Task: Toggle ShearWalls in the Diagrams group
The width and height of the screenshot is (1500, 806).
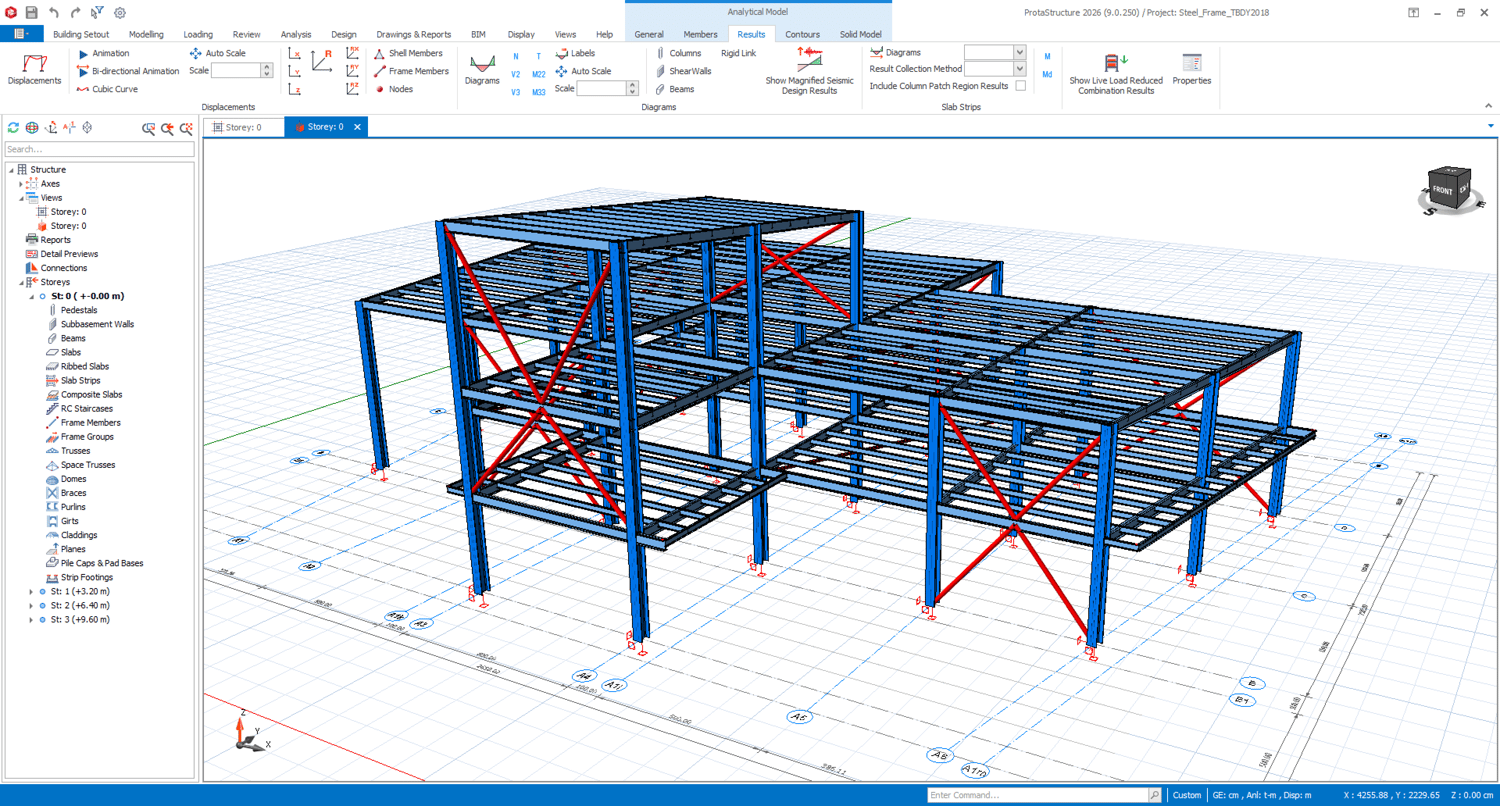Action: pos(683,71)
